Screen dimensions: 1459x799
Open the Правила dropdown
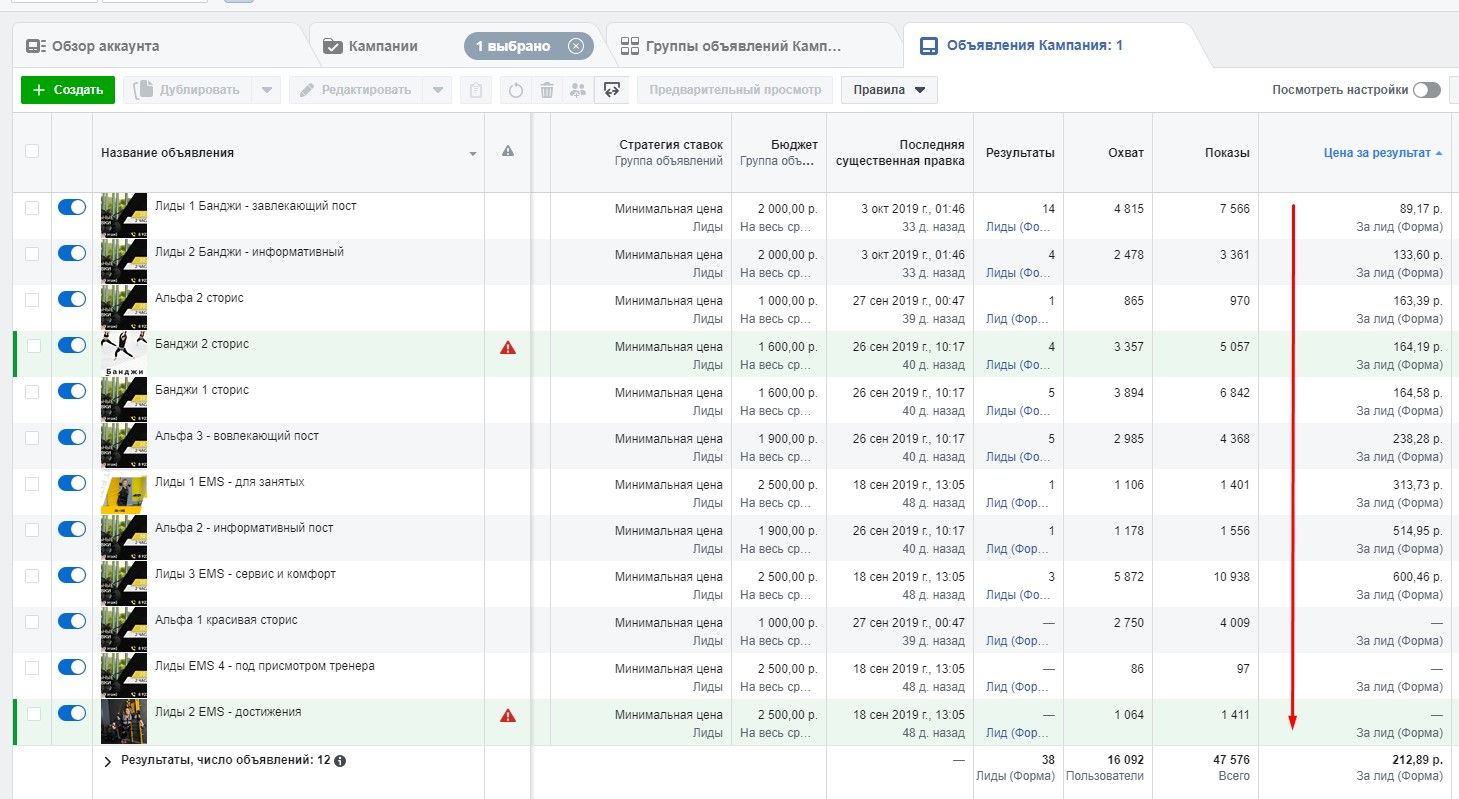pyautogui.click(x=889, y=90)
